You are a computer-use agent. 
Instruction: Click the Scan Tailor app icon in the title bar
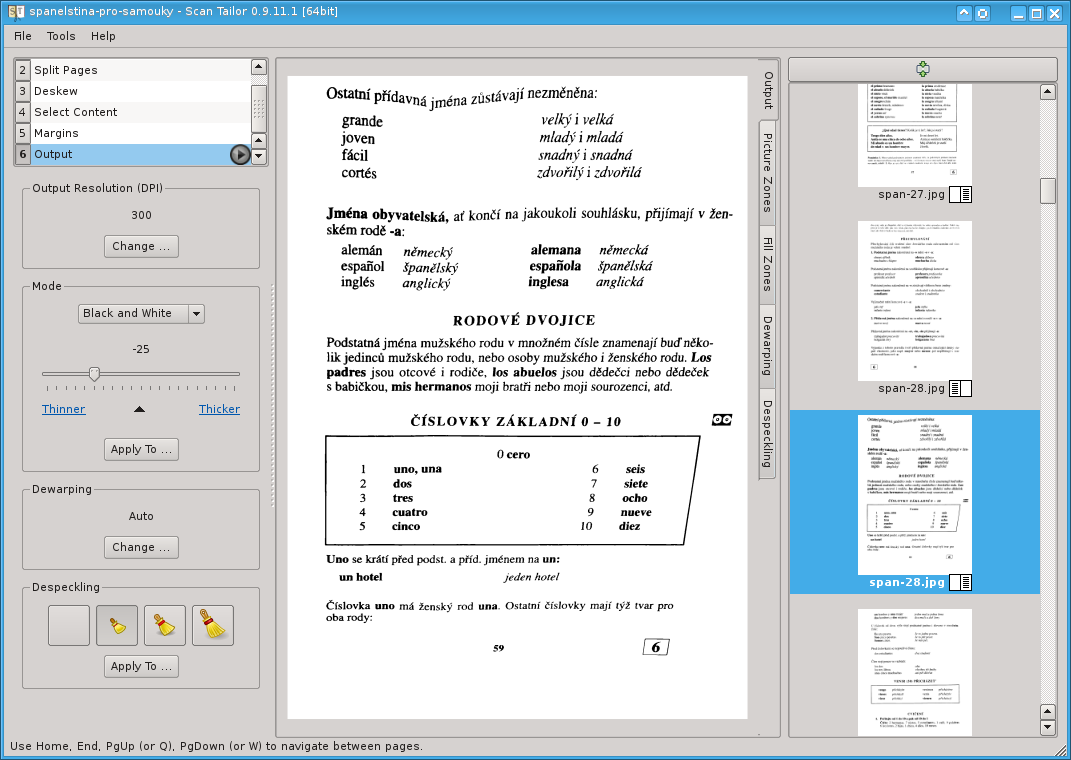pos(16,12)
